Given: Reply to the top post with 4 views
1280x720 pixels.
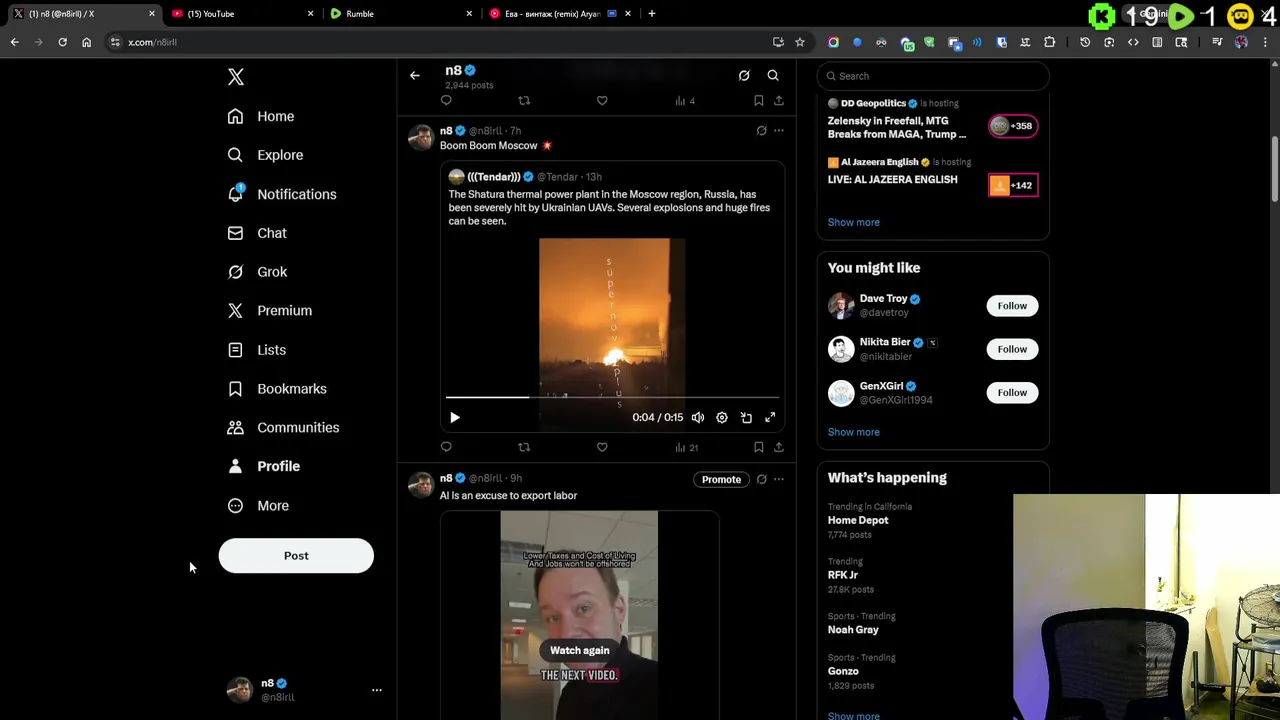Looking at the screenshot, I should pyautogui.click(x=446, y=101).
